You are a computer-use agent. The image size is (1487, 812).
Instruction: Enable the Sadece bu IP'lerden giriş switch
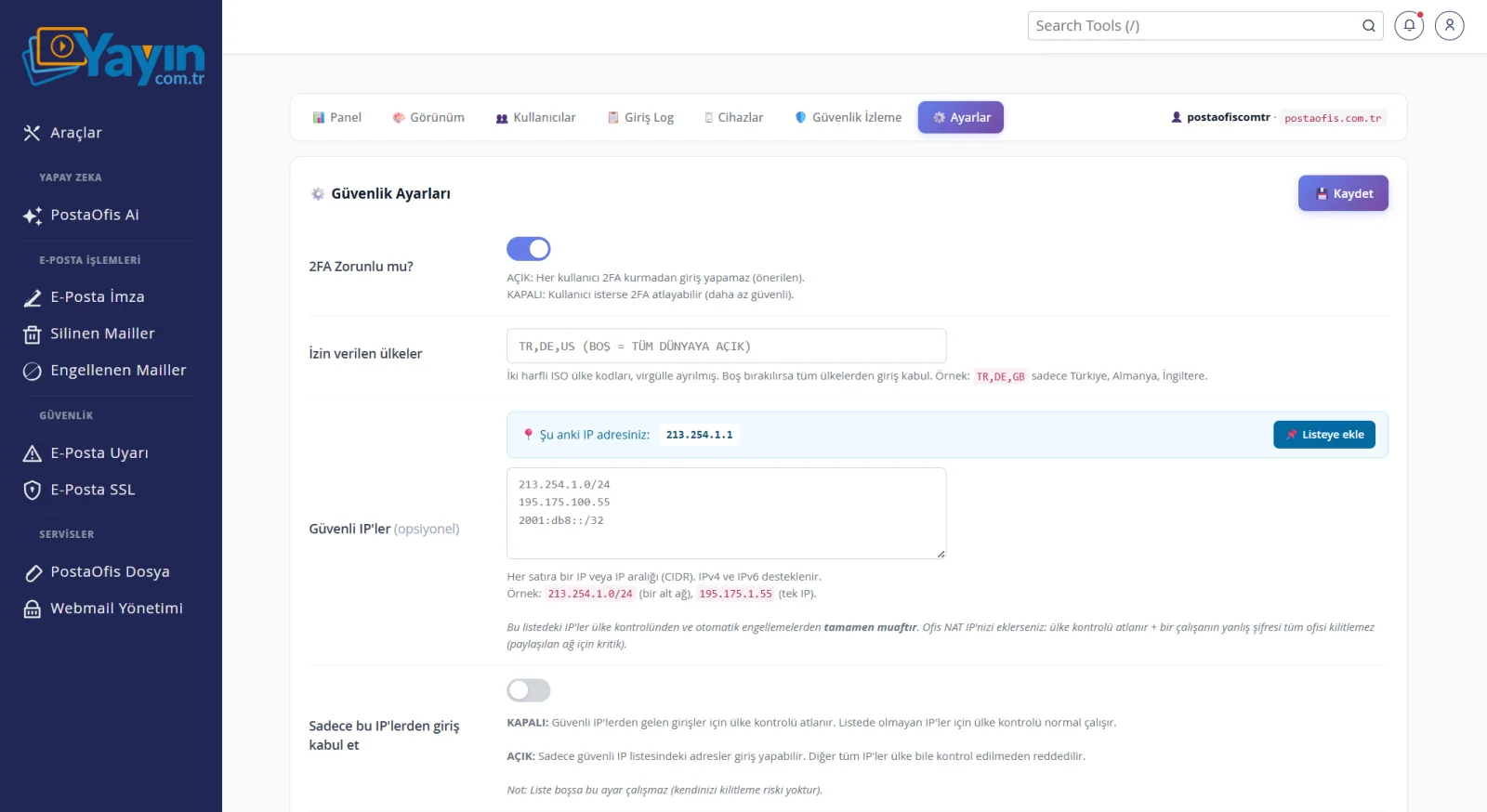coord(529,690)
